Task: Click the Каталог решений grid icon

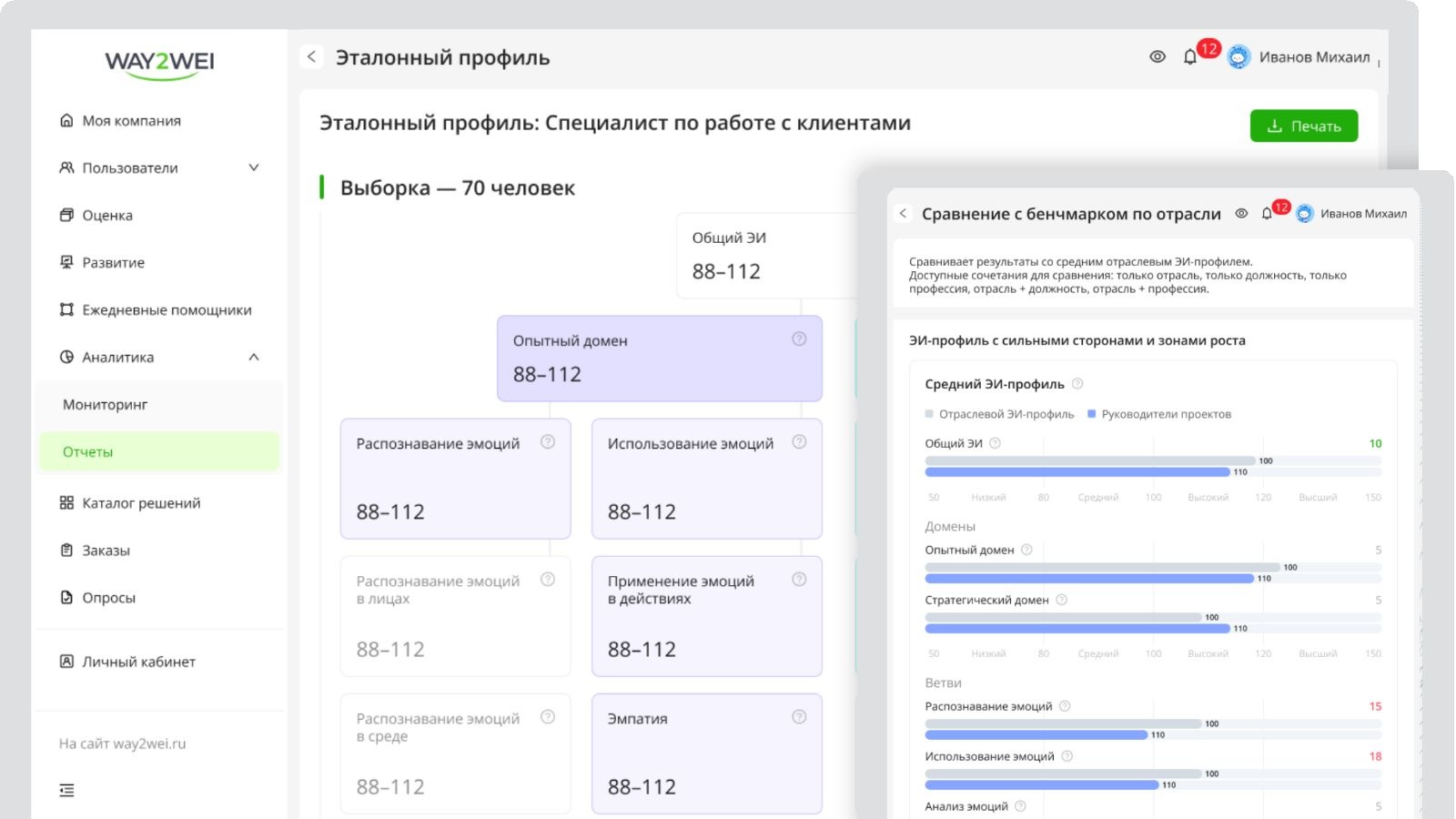Action: click(66, 502)
